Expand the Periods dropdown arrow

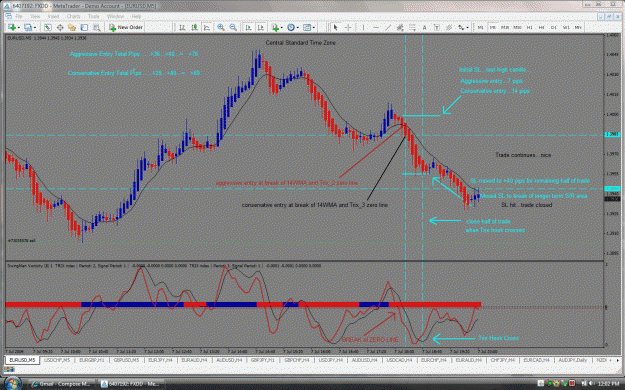tap(297, 27)
